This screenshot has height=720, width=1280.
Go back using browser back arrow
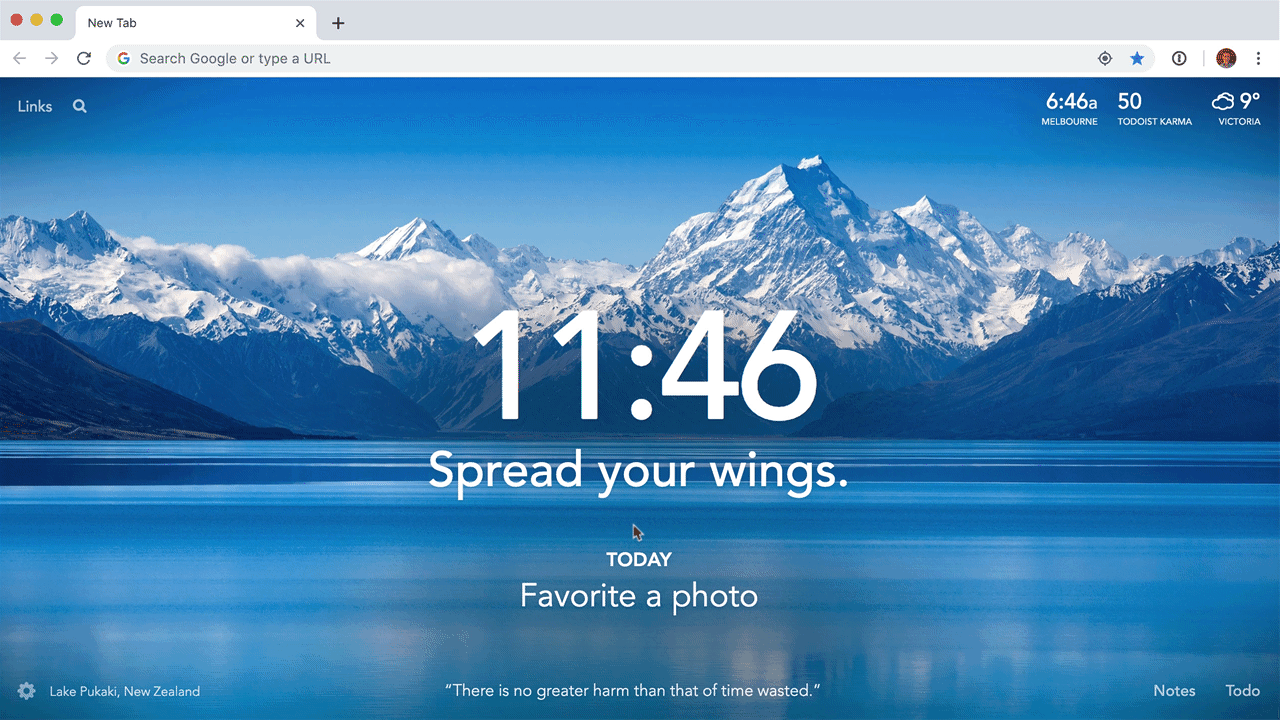[20, 58]
